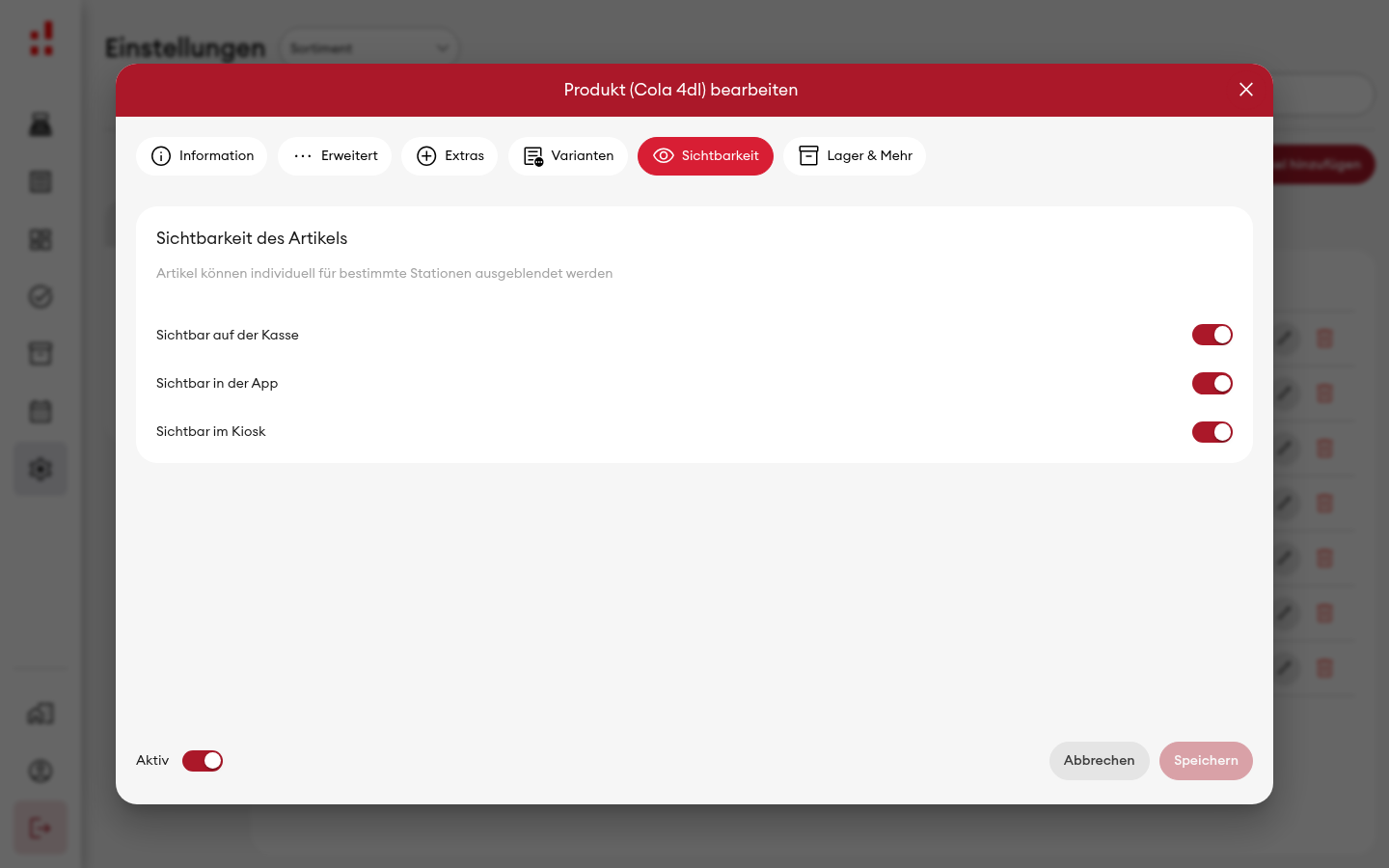Disable Sichtbar in der App switch
This screenshot has width=1389, height=868.
pos(1212,384)
